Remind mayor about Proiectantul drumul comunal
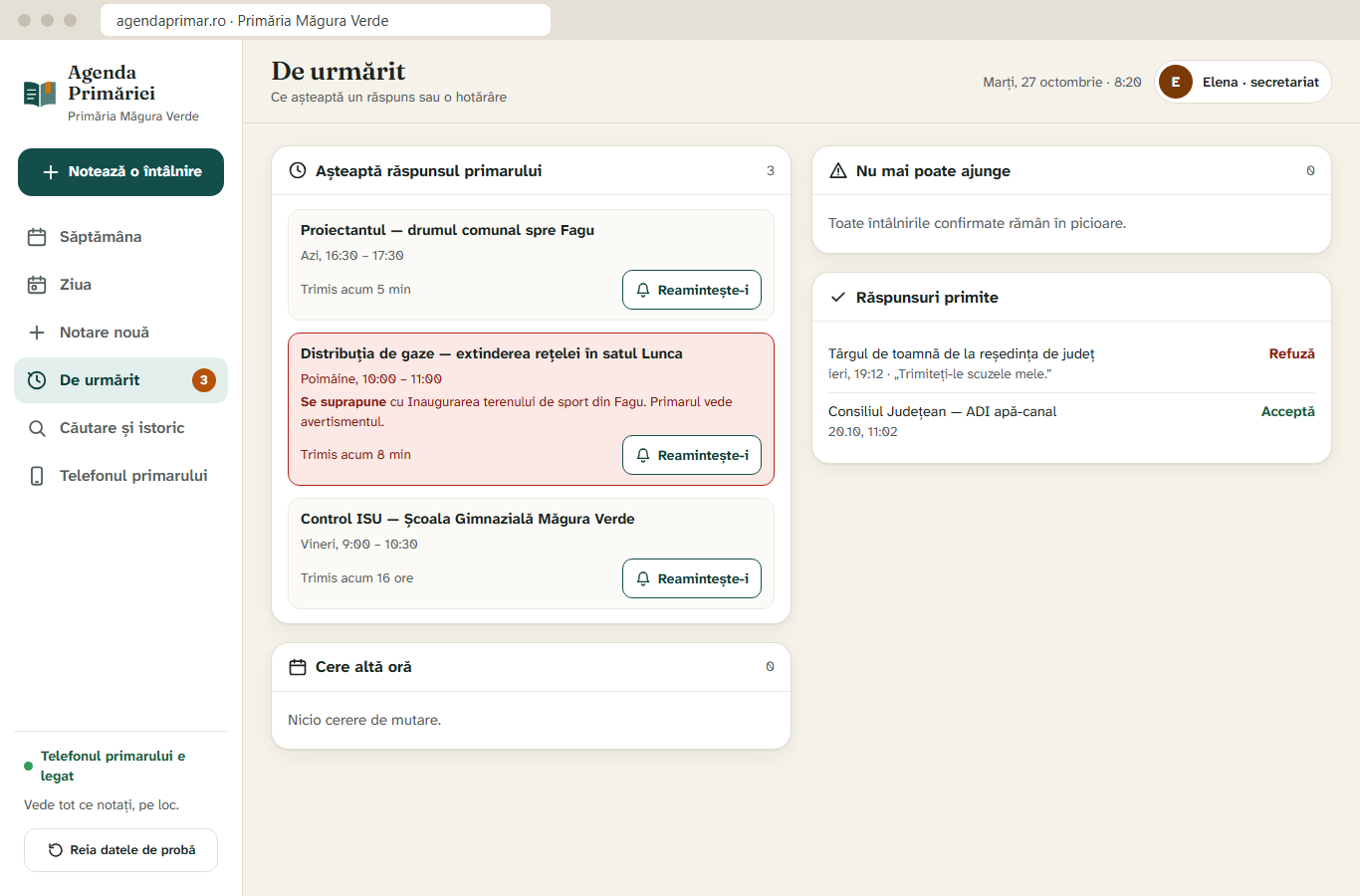Screen dimensions: 1360x896 pos(692,290)
